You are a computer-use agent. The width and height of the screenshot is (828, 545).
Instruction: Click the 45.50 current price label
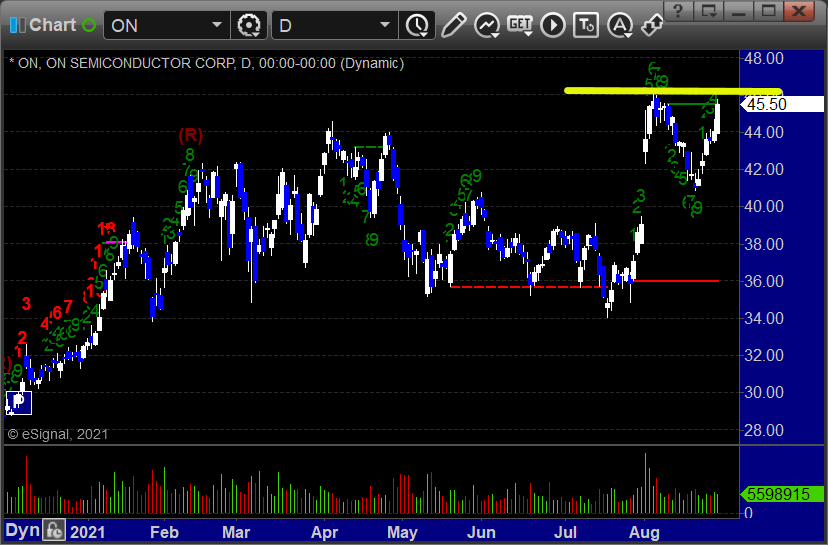point(784,104)
